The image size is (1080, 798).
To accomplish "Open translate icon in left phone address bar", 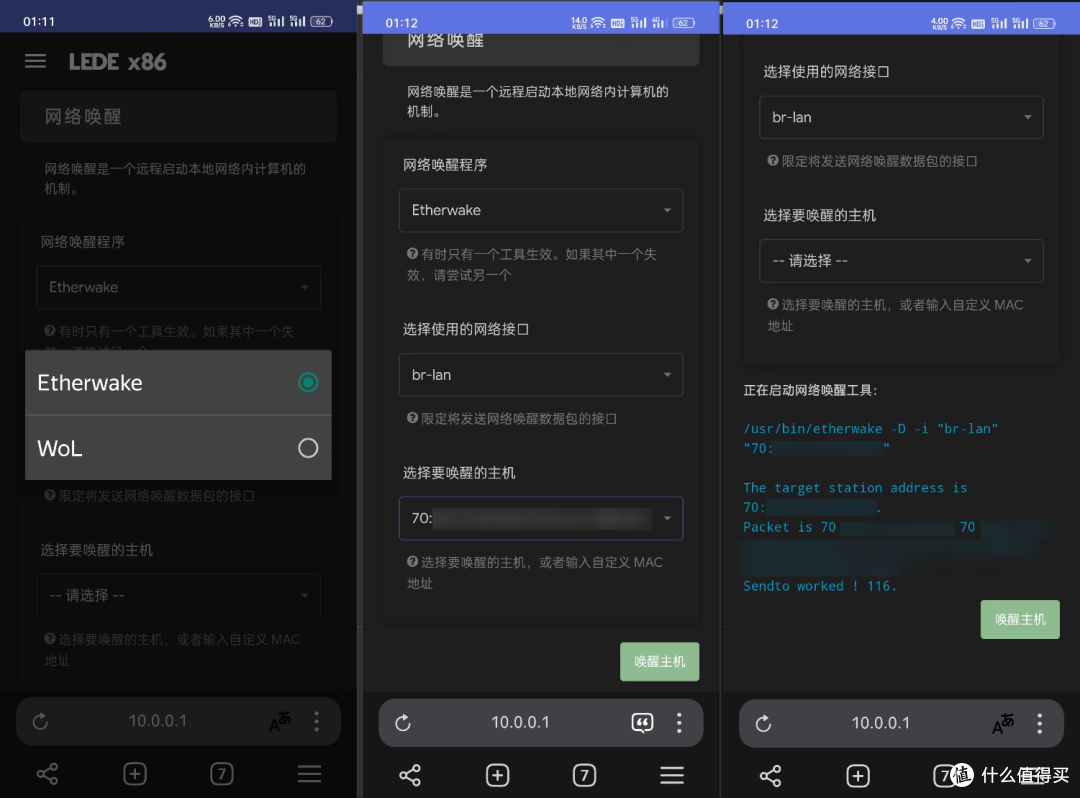I will click(x=280, y=722).
